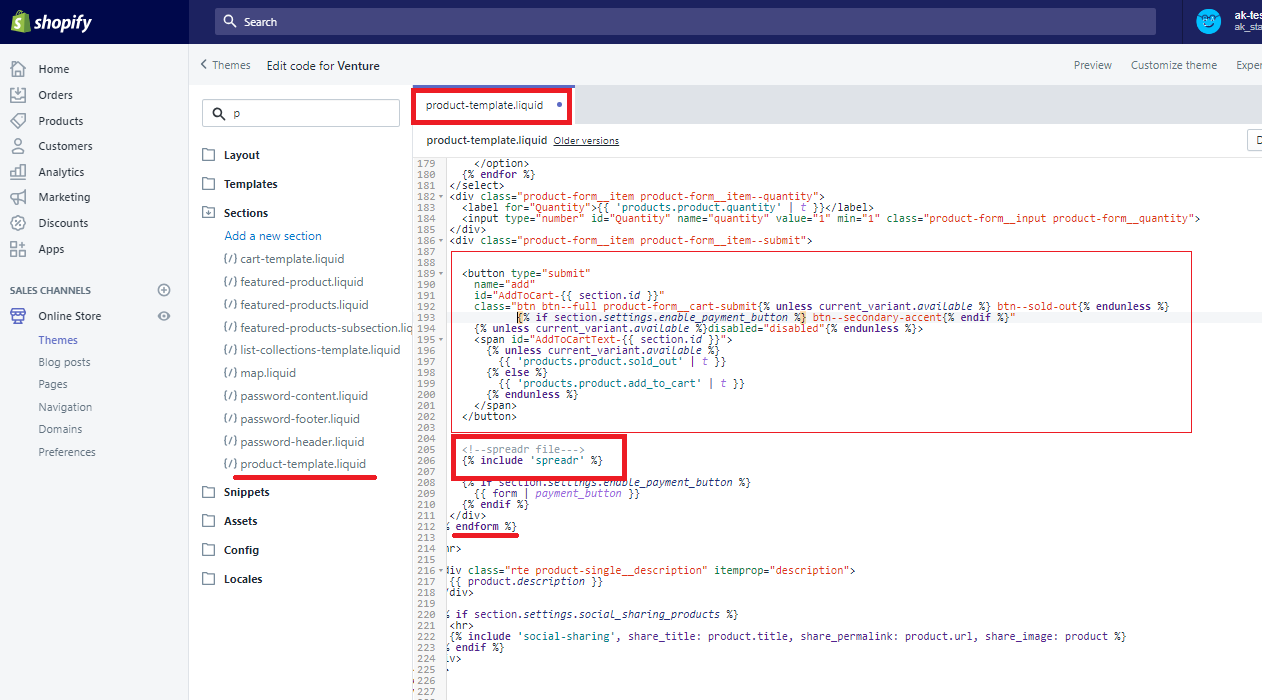1262x700 pixels.
Task: Fold code at line 182 arrow
Action: pyautogui.click(x=443, y=196)
